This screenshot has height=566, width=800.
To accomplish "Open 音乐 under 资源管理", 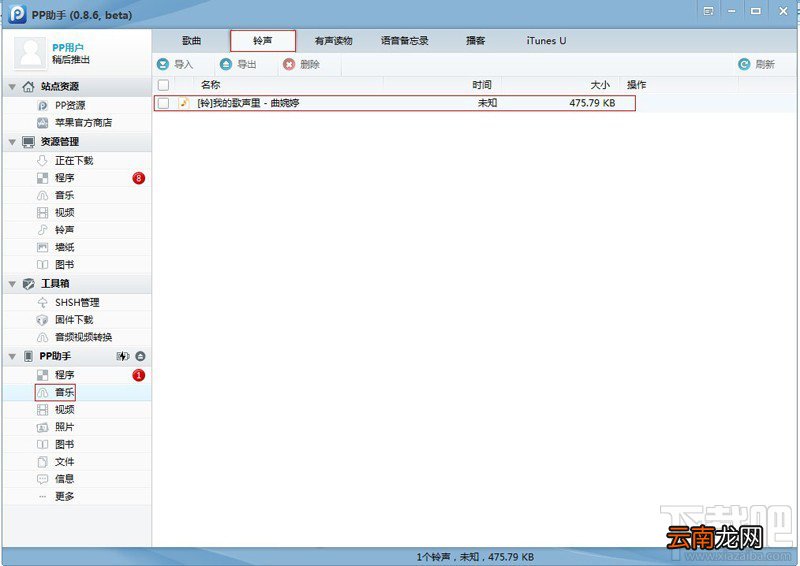I will click(x=65, y=195).
